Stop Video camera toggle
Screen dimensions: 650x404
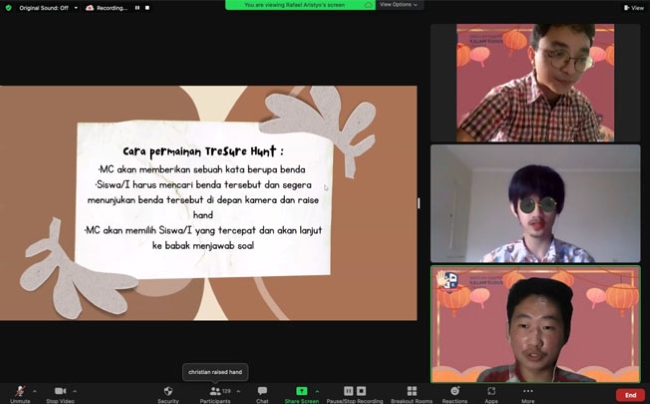(x=60, y=392)
